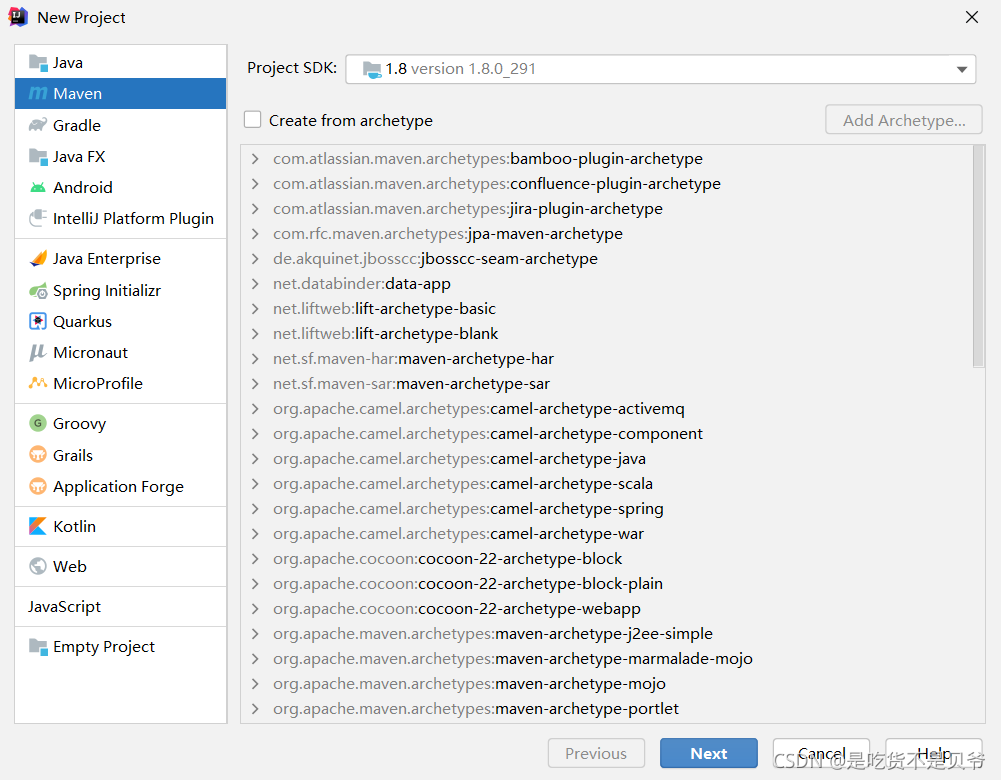Click the IntelliJ IDEA logo in title bar

point(18,17)
